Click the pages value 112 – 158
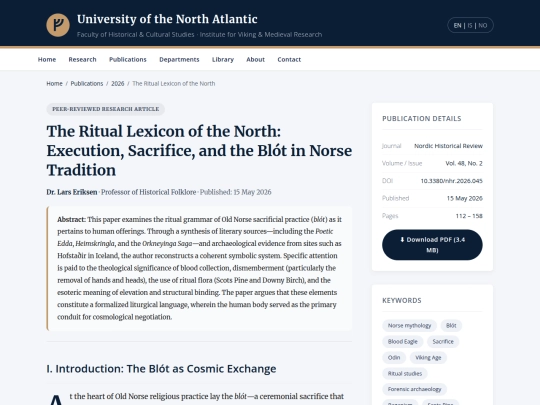The width and height of the screenshot is (540, 405). (469, 216)
